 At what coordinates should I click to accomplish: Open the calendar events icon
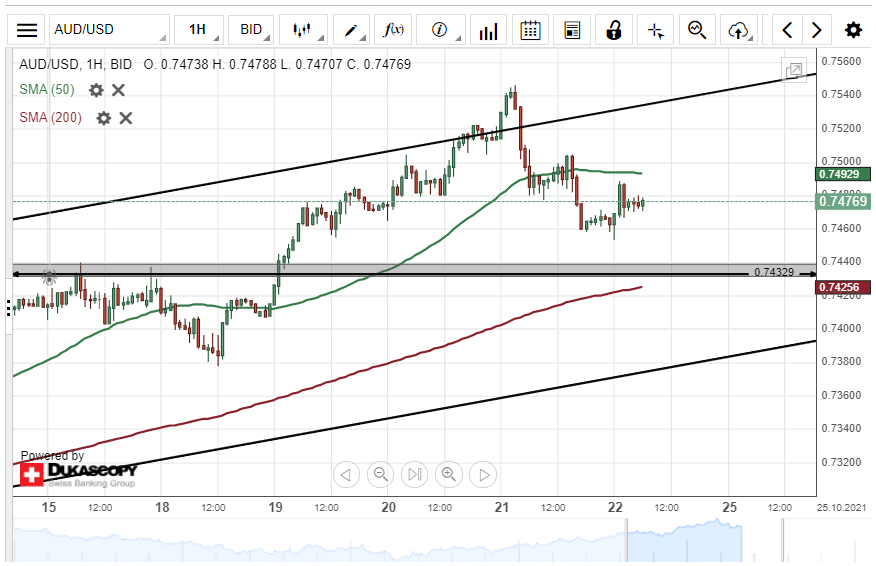point(530,30)
